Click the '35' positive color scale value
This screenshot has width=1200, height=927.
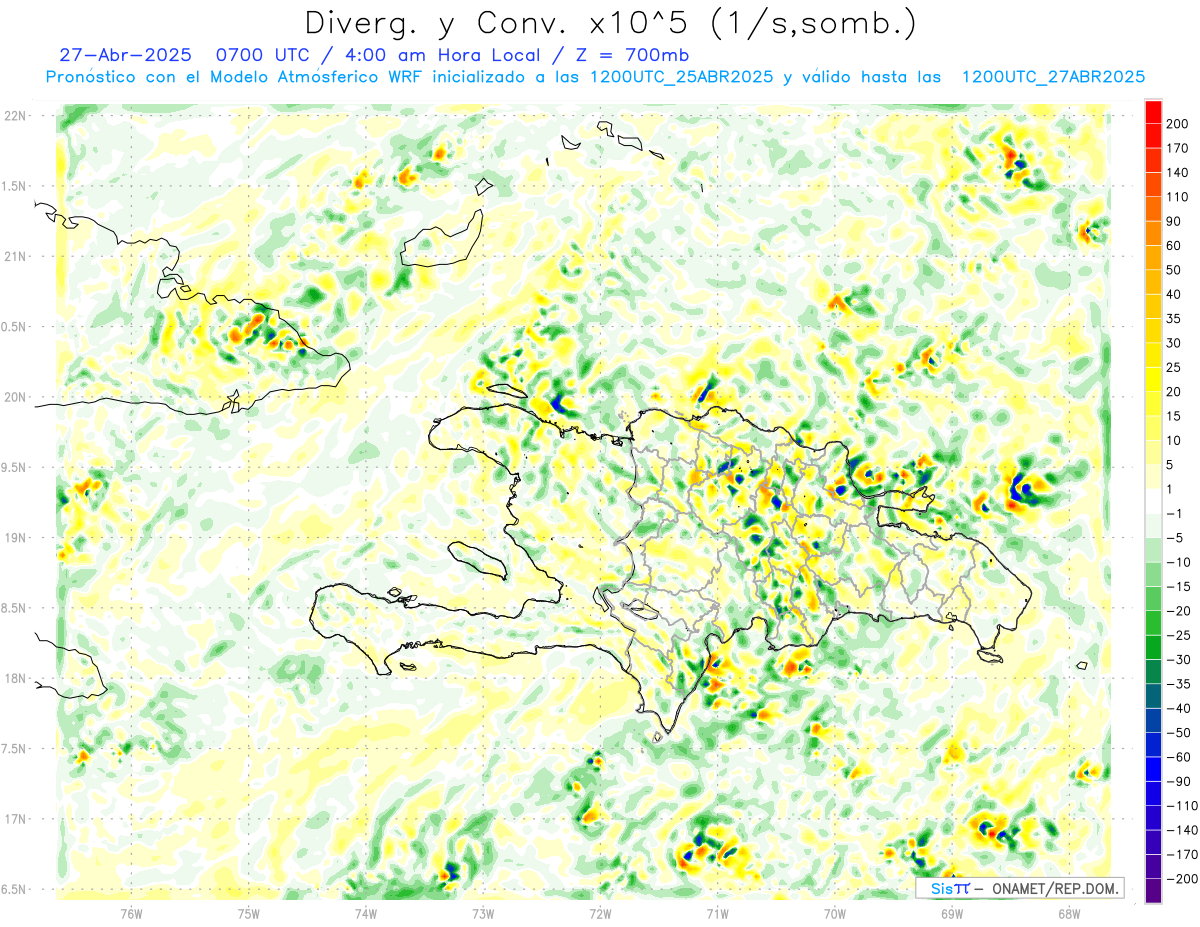[x=1175, y=319]
